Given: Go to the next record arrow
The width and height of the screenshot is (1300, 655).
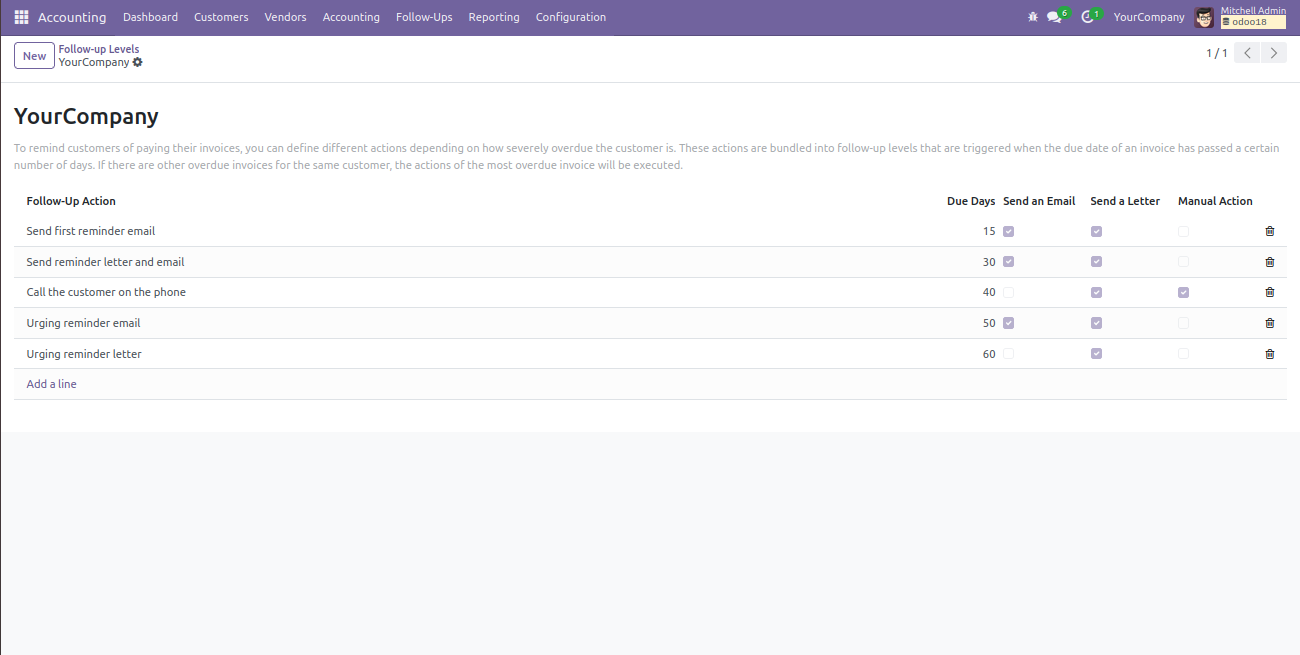Looking at the screenshot, I should pos(1273,53).
